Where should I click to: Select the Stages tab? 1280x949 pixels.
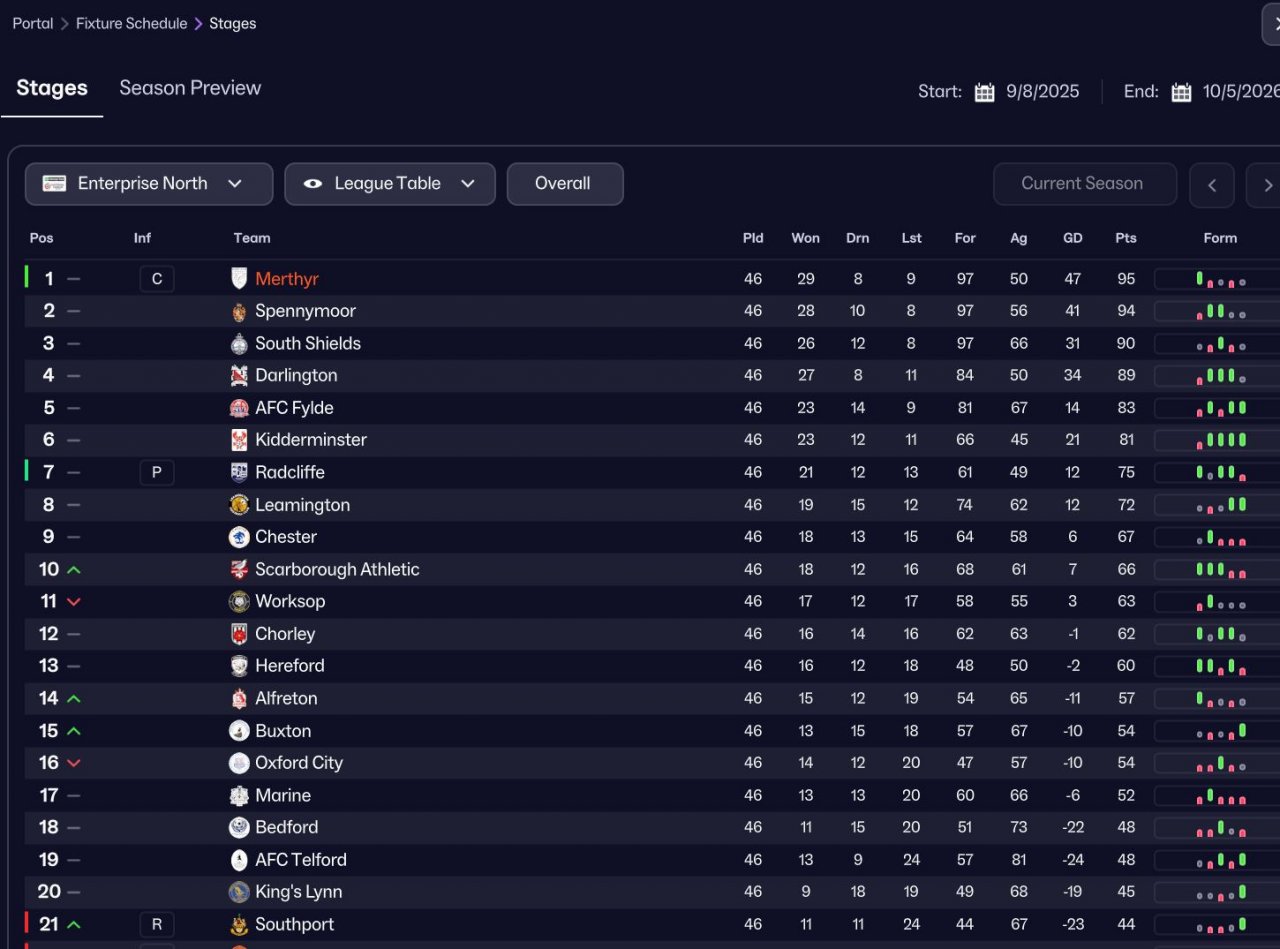(x=52, y=88)
